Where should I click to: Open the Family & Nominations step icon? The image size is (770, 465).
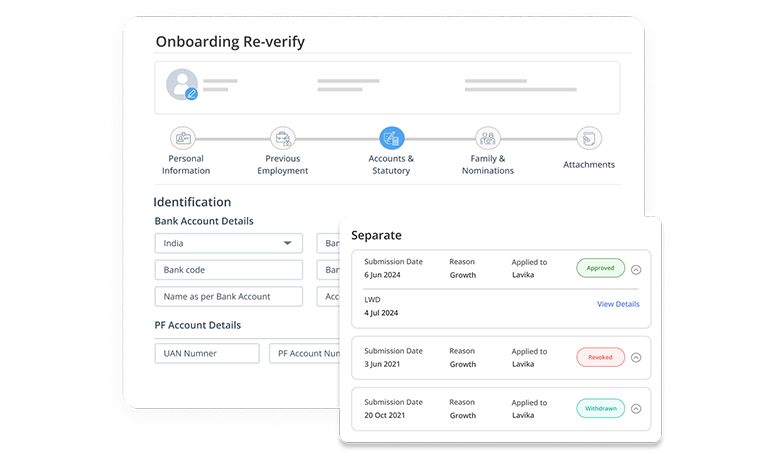pyautogui.click(x=488, y=138)
